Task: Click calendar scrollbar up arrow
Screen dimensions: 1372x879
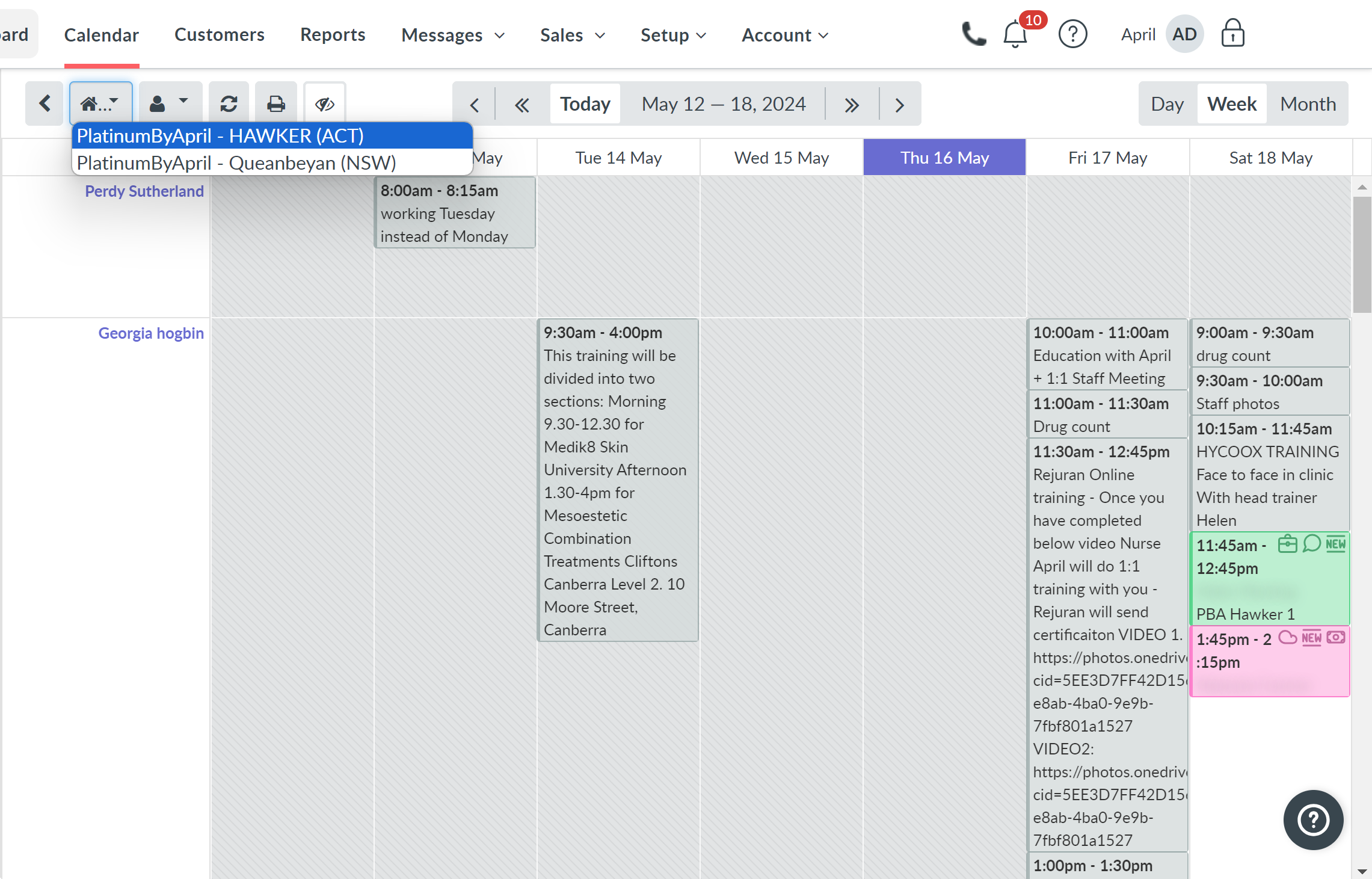Action: [1362, 187]
